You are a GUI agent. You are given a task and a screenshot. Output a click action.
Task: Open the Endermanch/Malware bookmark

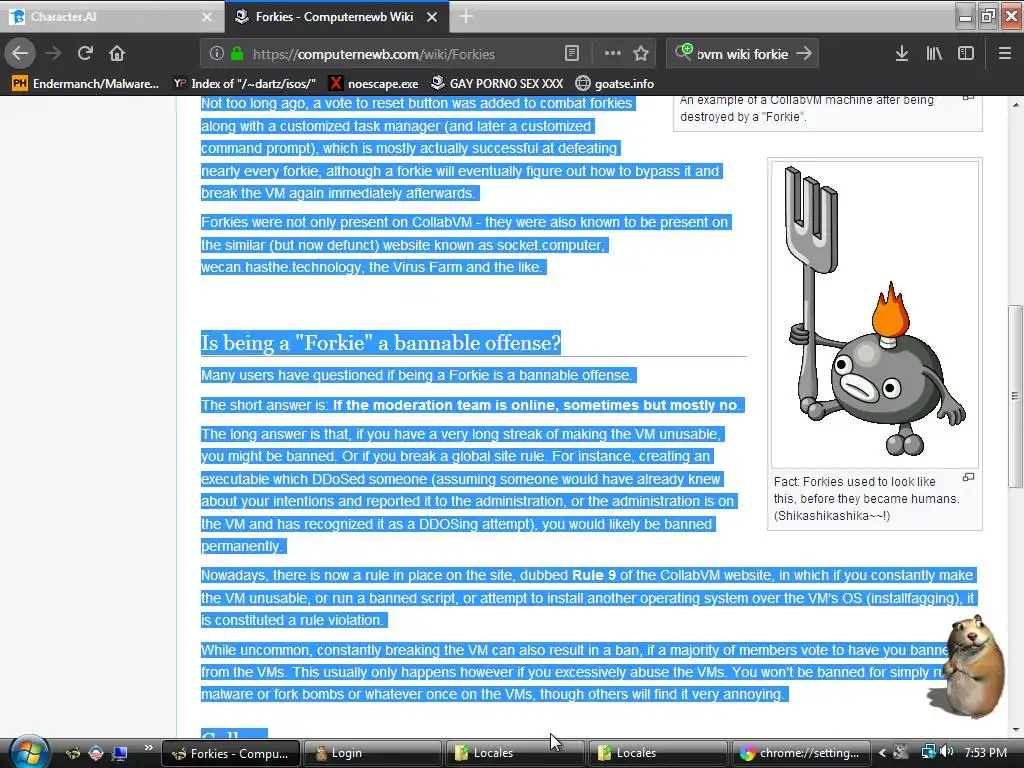[x=86, y=84]
